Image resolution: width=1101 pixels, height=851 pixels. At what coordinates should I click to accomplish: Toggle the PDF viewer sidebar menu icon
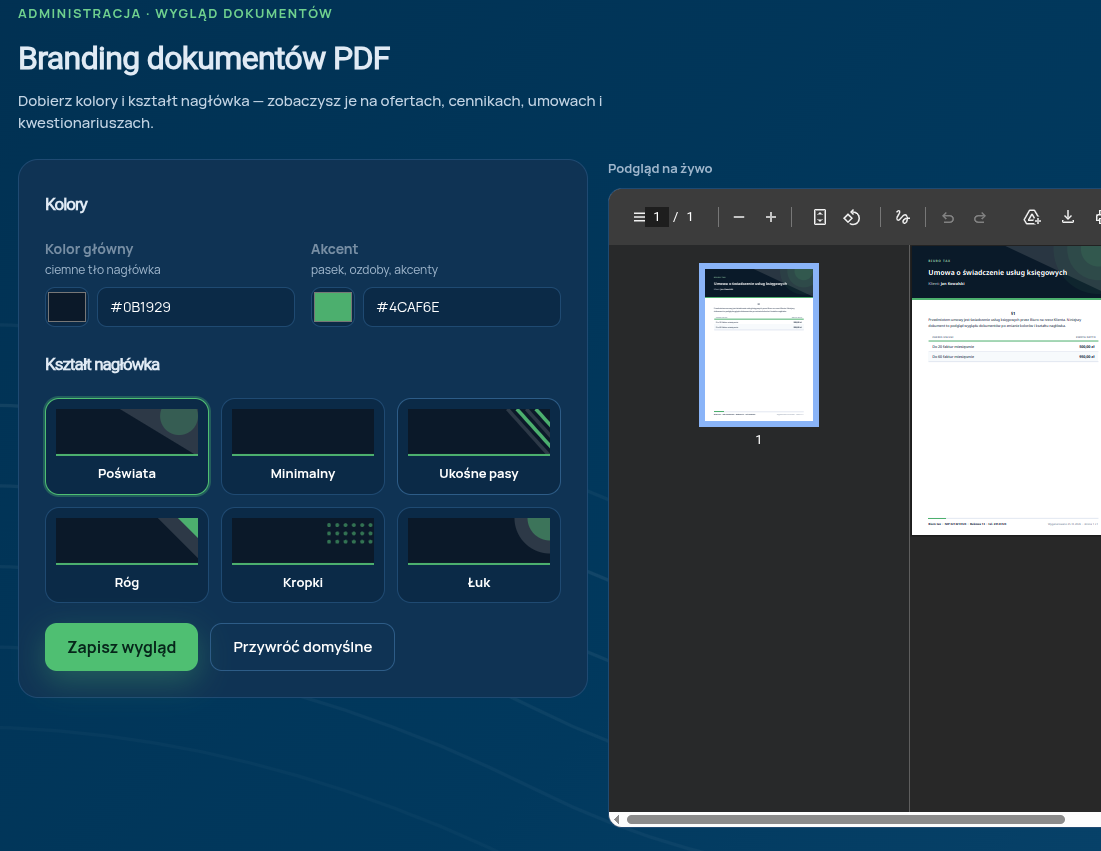coord(639,217)
